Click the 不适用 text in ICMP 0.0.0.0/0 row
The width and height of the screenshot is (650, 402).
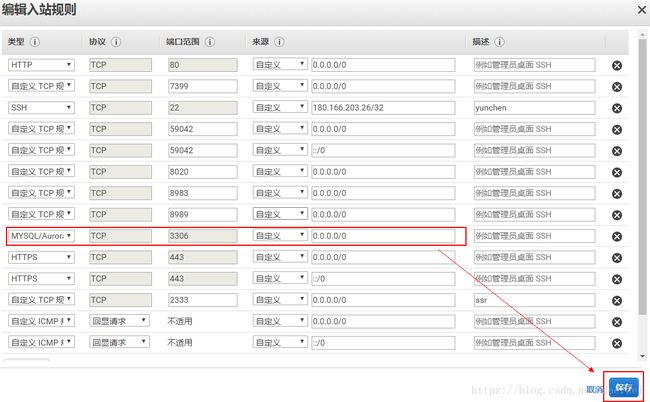click(180, 321)
